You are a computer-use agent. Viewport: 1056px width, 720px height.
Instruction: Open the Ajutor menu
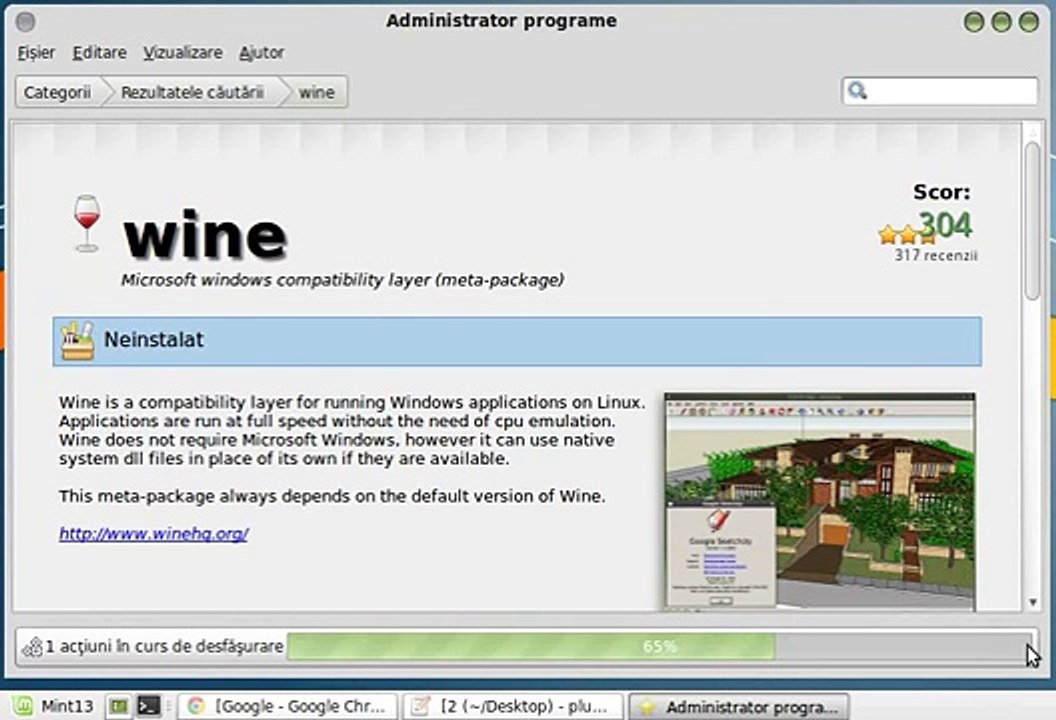point(262,53)
